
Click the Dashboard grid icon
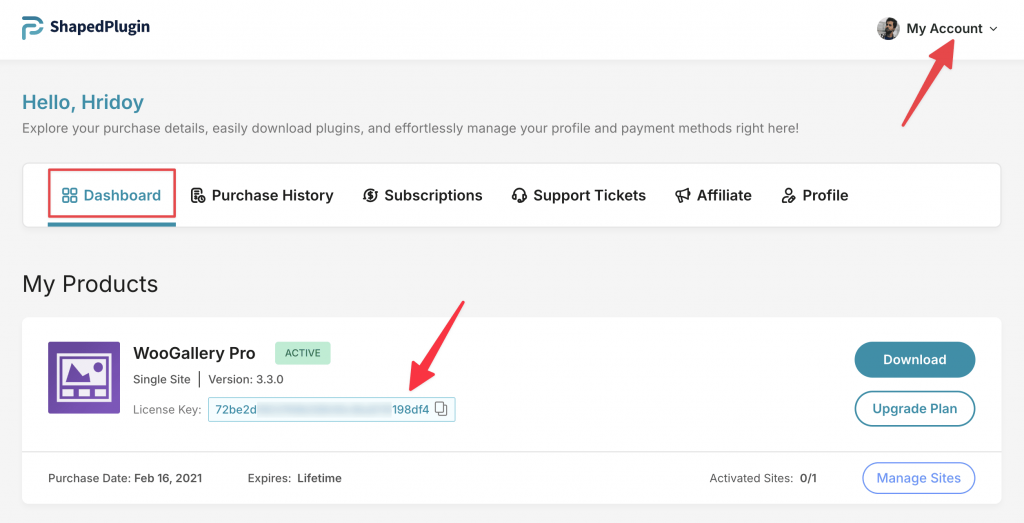[x=69, y=195]
